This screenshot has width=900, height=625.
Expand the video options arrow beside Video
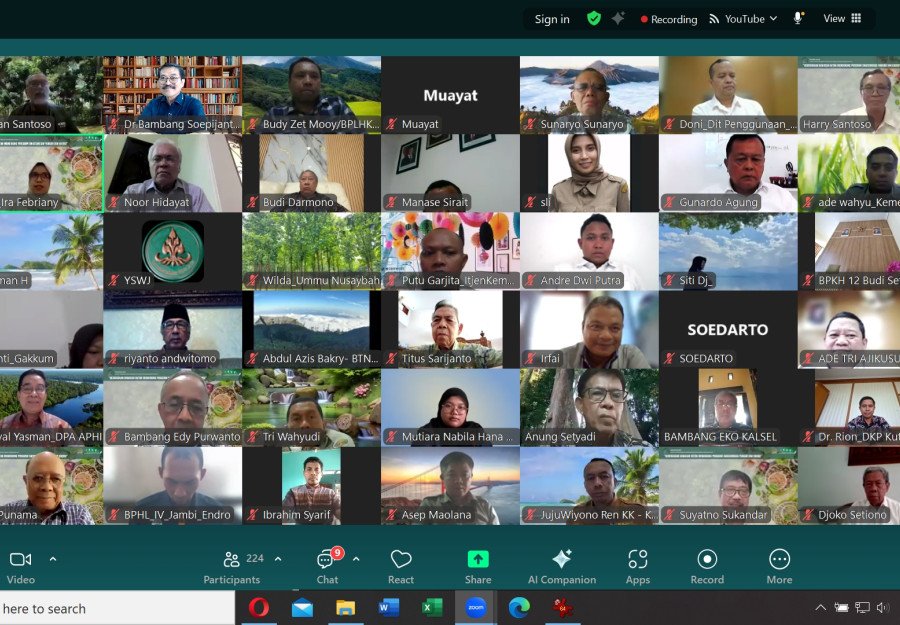53,559
